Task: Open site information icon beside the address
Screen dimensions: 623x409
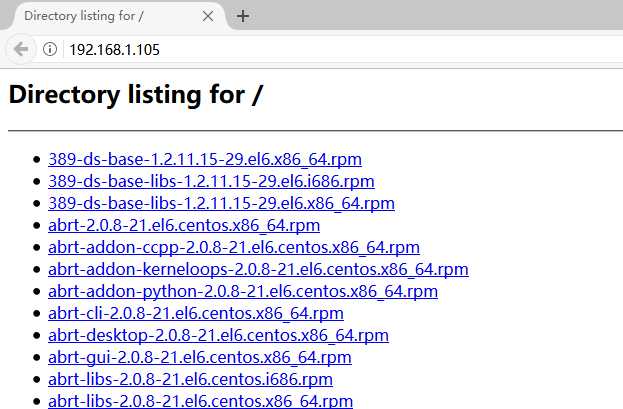Action: (50, 49)
